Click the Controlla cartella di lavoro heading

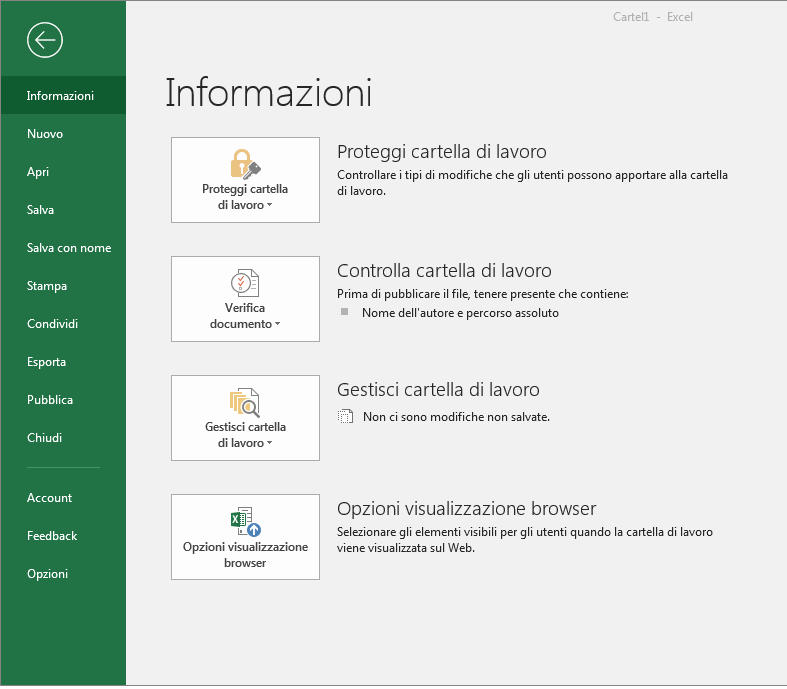(x=444, y=270)
